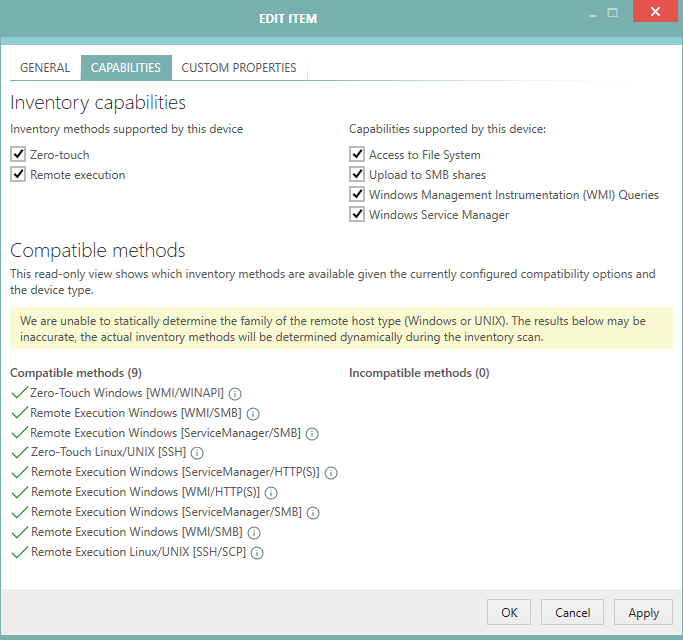683x640 pixels.
Task: Toggle Windows Service Manager checkbox
Action: point(357,215)
